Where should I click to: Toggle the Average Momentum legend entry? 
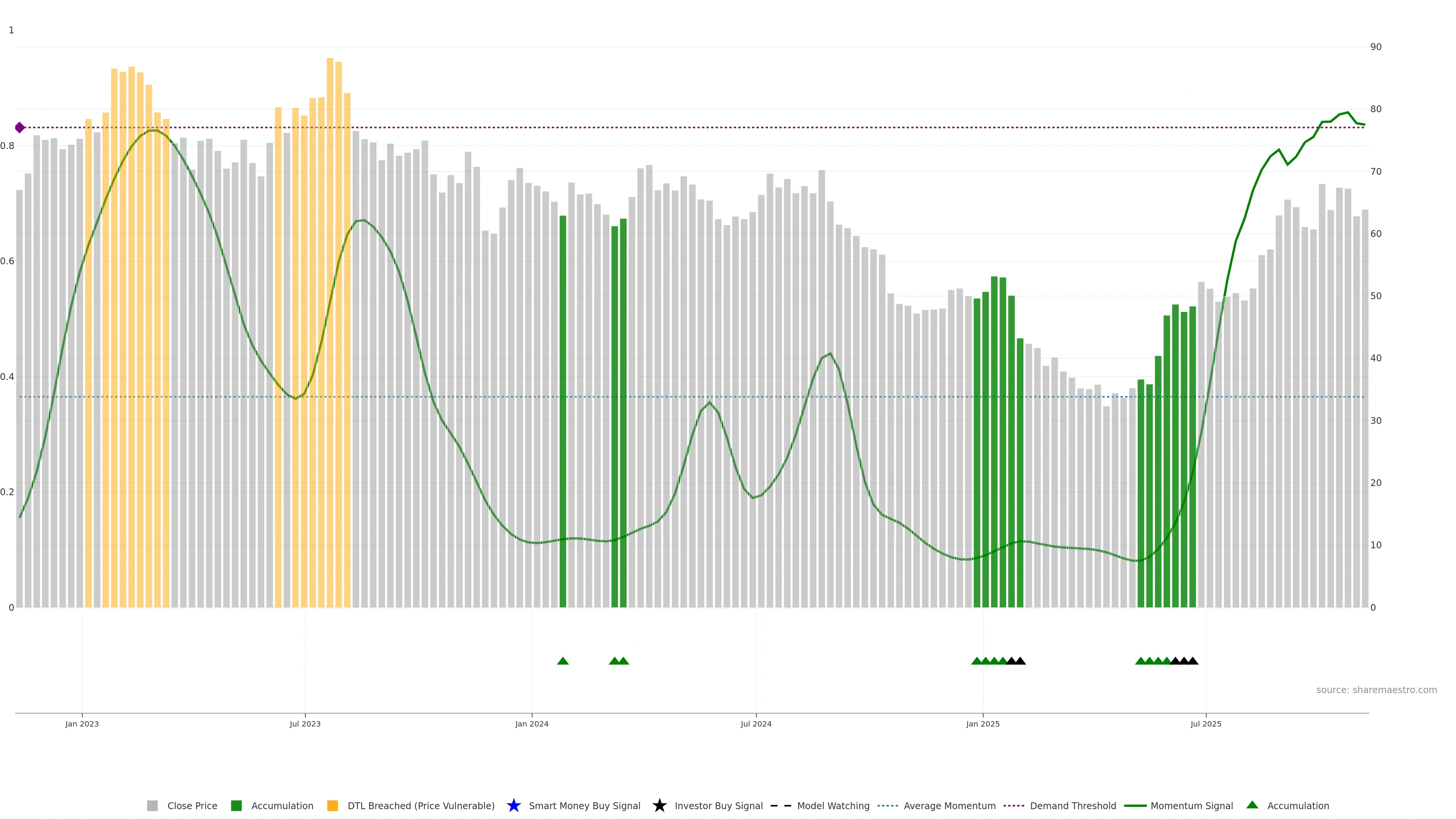point(949,805)
